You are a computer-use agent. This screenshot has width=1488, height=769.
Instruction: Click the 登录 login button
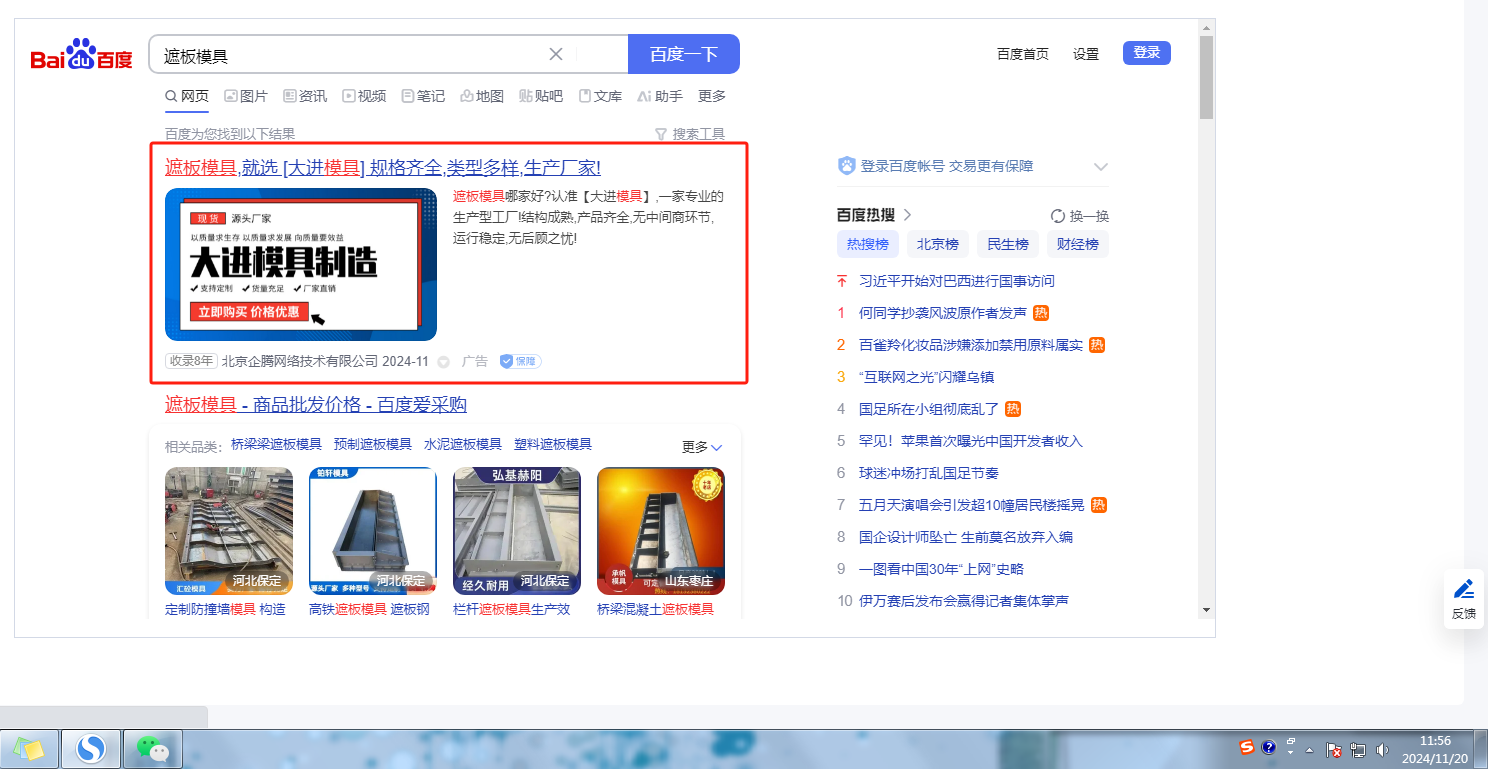coord(1147,53)
